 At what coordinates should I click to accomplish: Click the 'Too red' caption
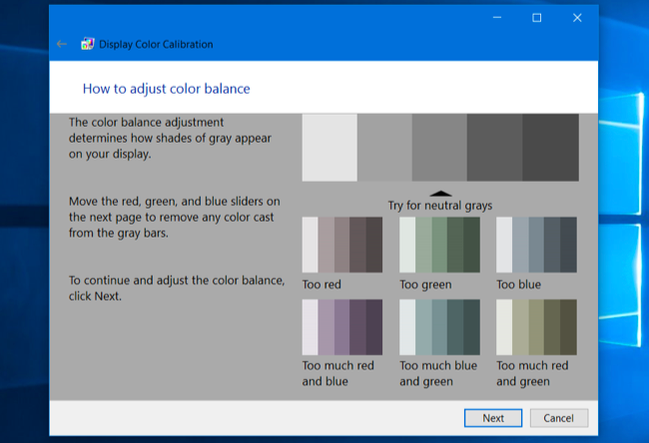click(322, 284)
